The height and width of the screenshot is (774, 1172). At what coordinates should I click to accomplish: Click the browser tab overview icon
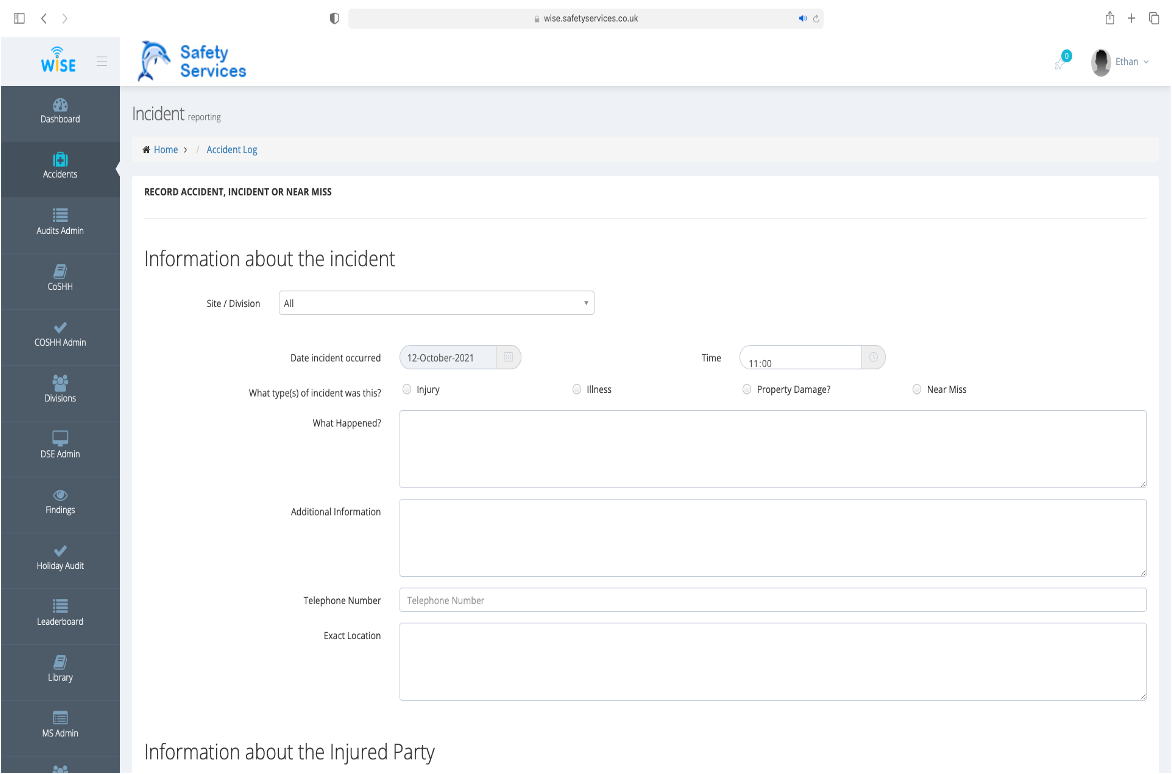(1153, 18)
